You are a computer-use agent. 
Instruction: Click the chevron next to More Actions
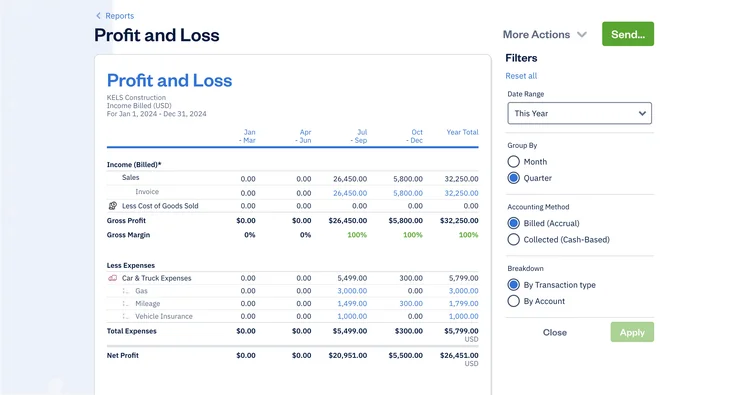(x=582, y=35)
